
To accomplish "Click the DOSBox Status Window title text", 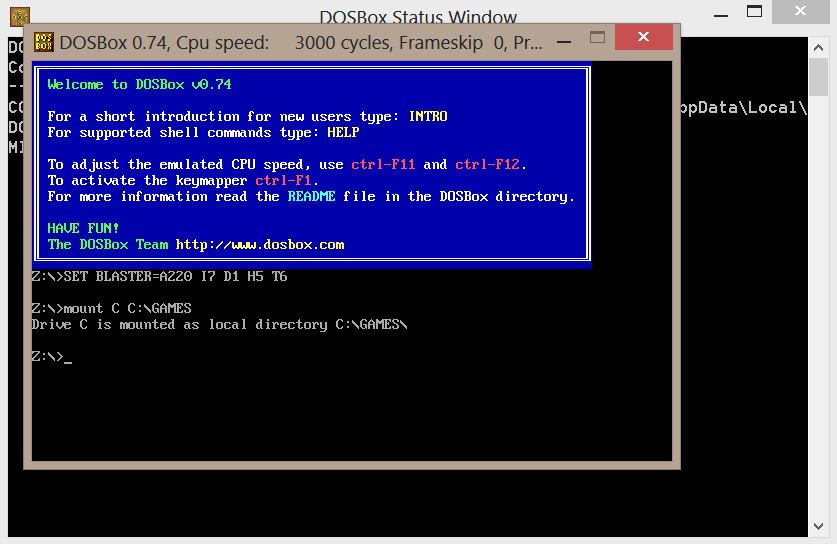I will [418, 17].
